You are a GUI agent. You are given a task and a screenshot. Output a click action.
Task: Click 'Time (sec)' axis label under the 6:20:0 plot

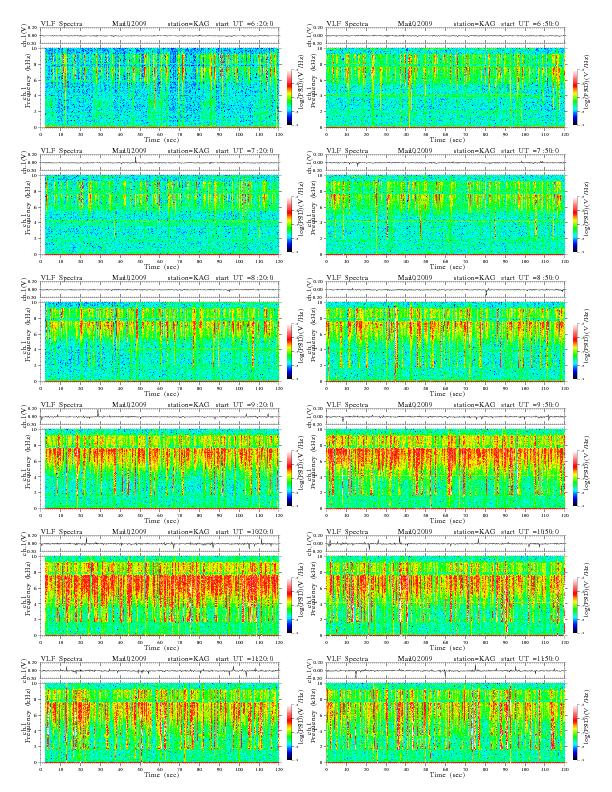[162, 139]
